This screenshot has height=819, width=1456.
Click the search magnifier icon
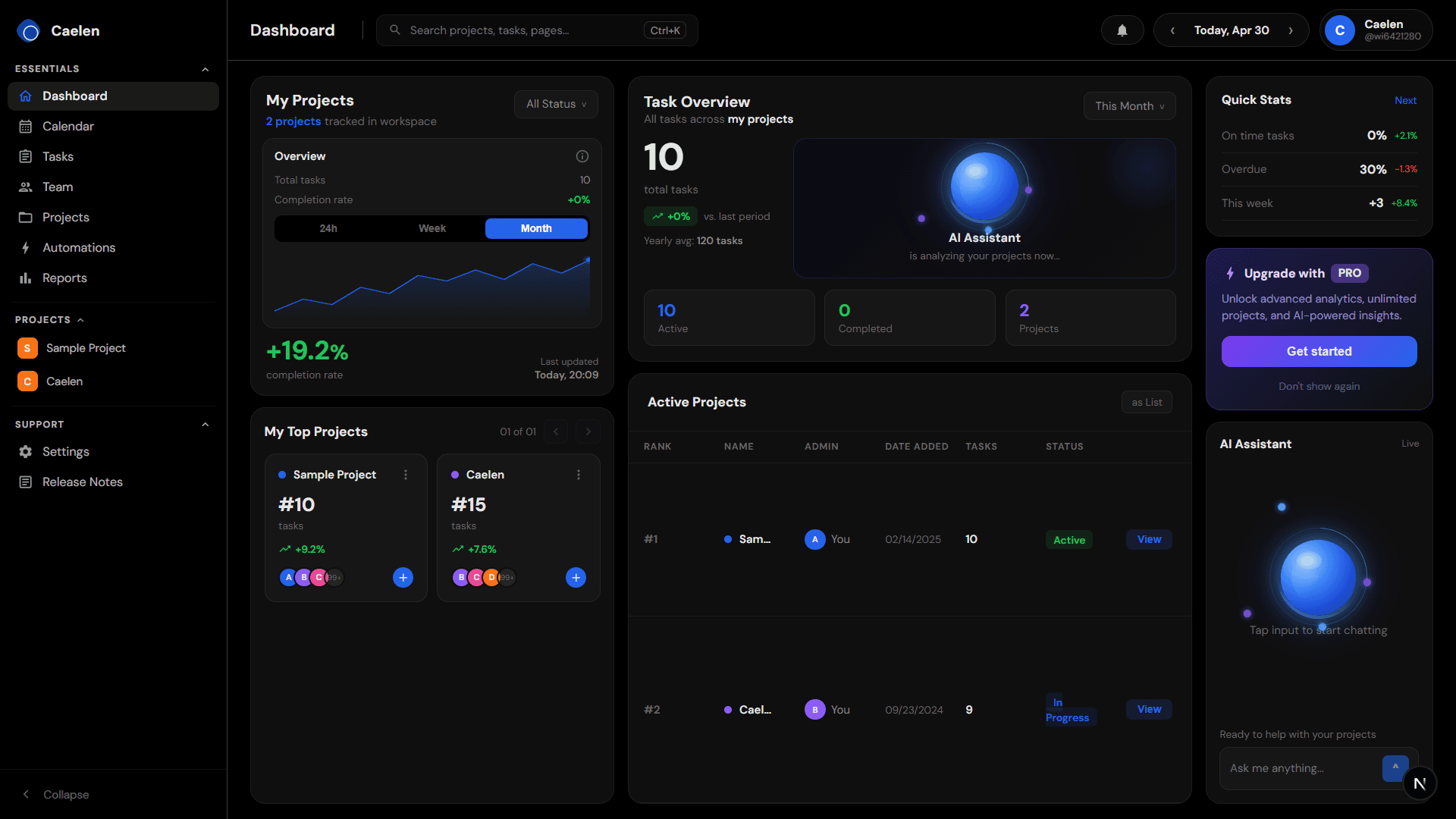[395, 30]
